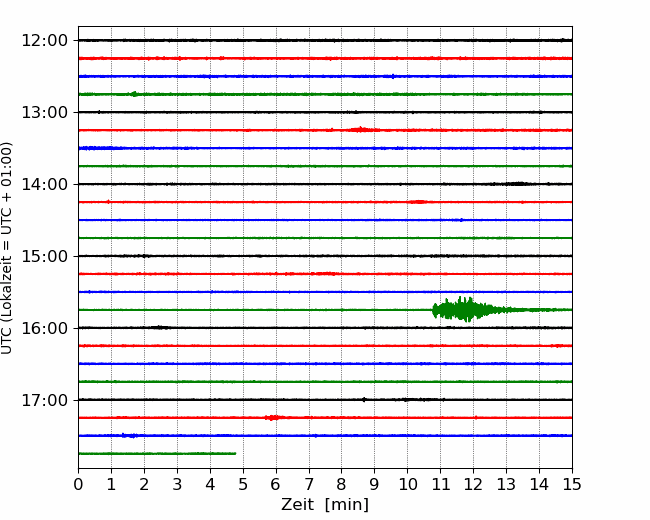Click the 14:00 time axis label
The height and width of the screenshot is (520, 650).
44,185
